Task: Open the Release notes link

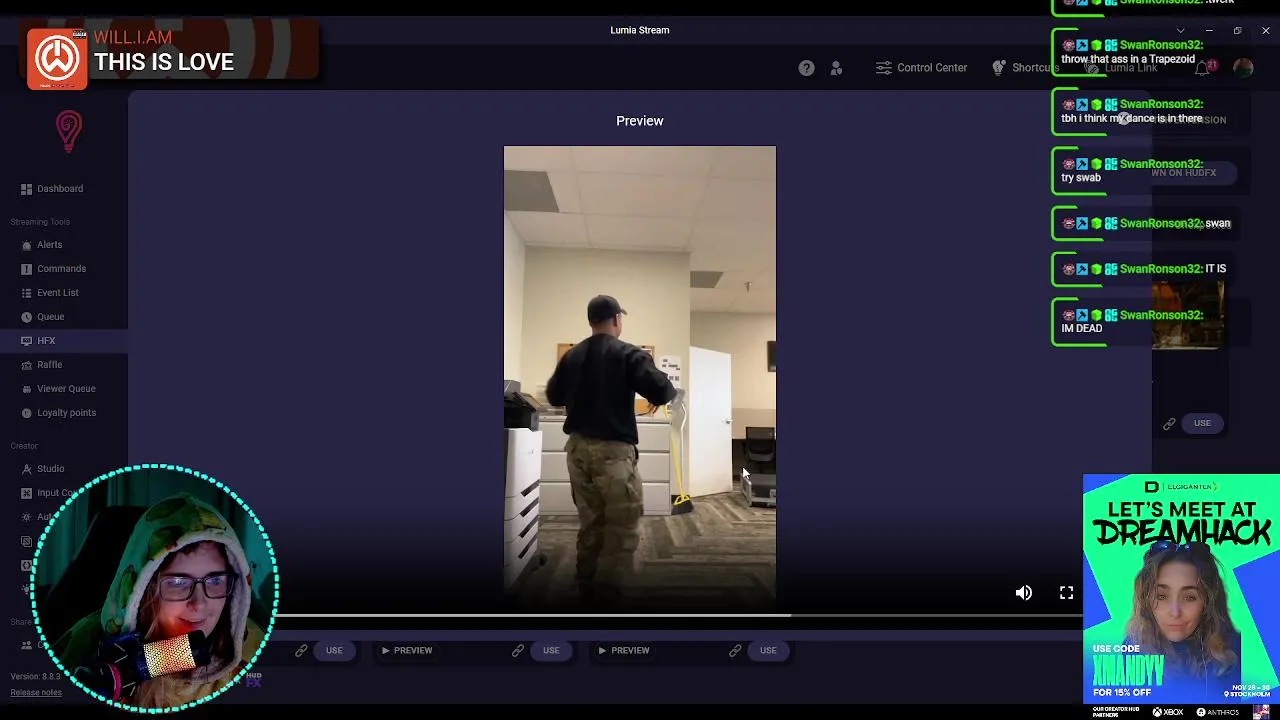Action: tap(36, 692)
